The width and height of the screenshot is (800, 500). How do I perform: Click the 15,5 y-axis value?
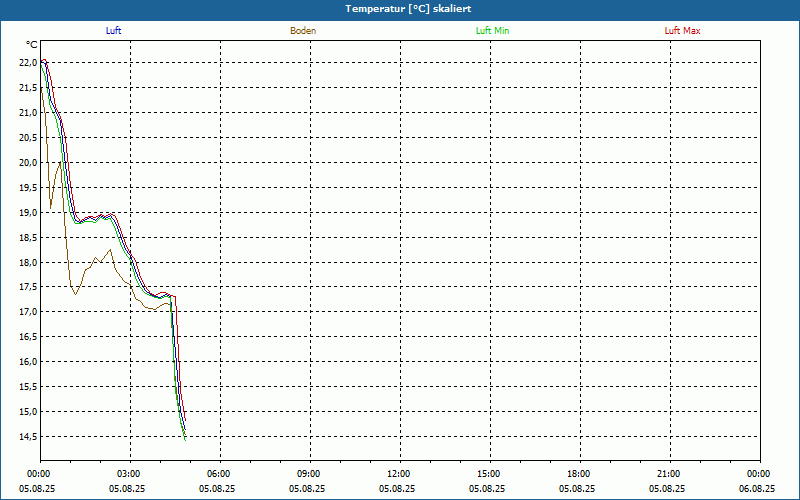[x=28, y=387]
